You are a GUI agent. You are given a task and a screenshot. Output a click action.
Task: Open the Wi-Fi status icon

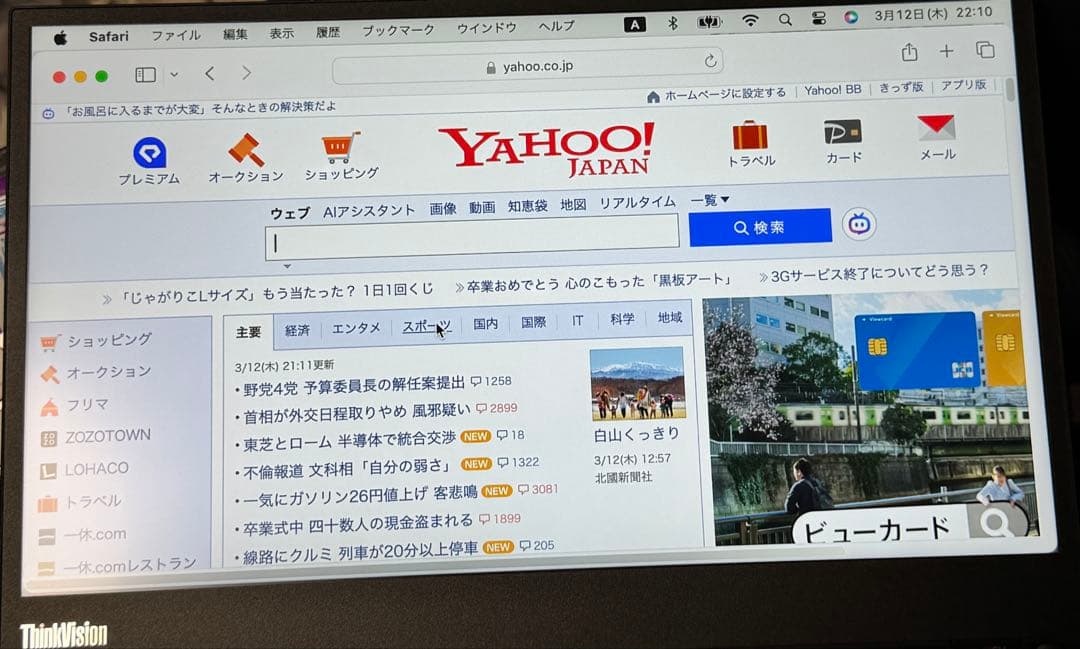click(750, 21)
